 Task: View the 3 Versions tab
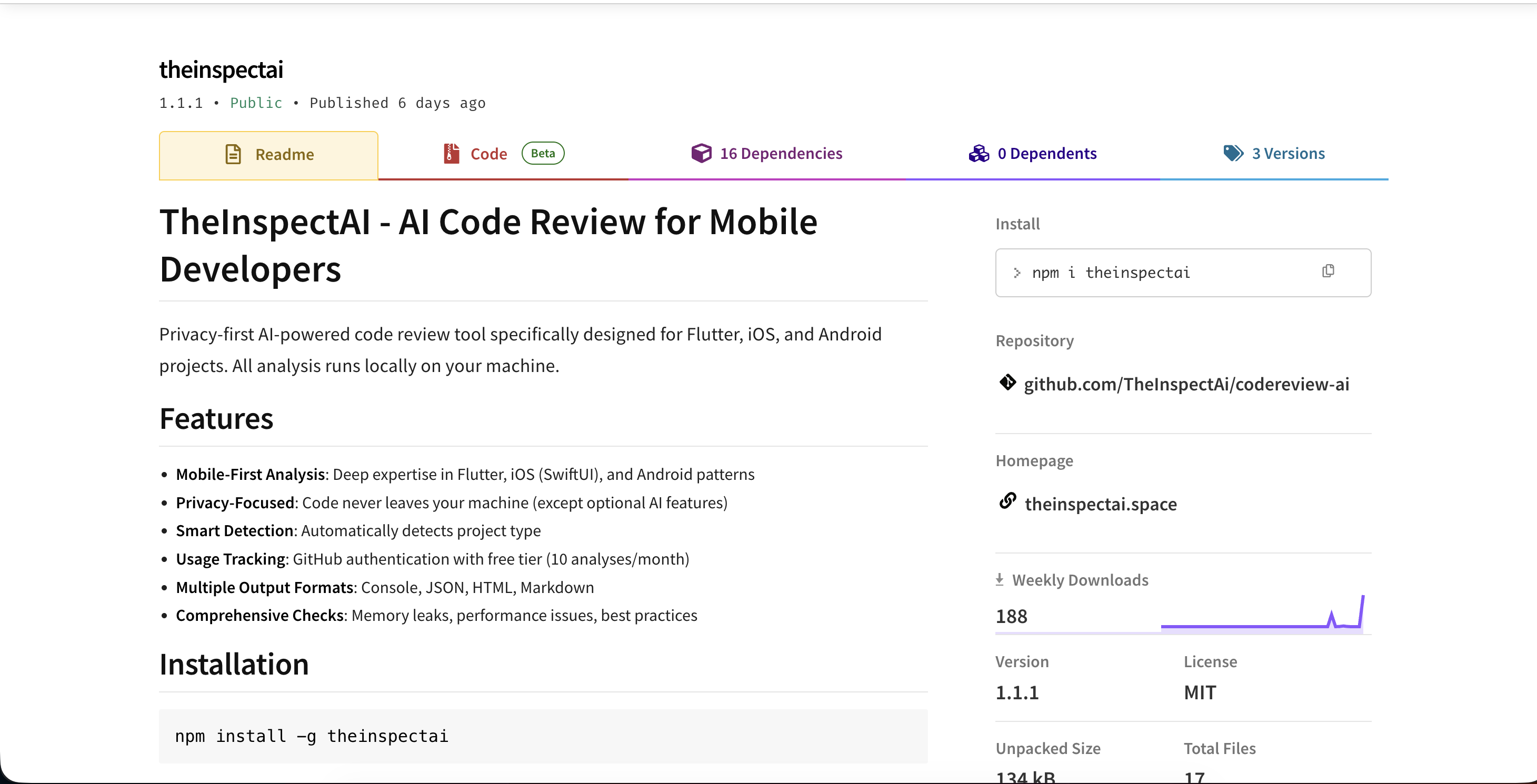[1274, 154]
